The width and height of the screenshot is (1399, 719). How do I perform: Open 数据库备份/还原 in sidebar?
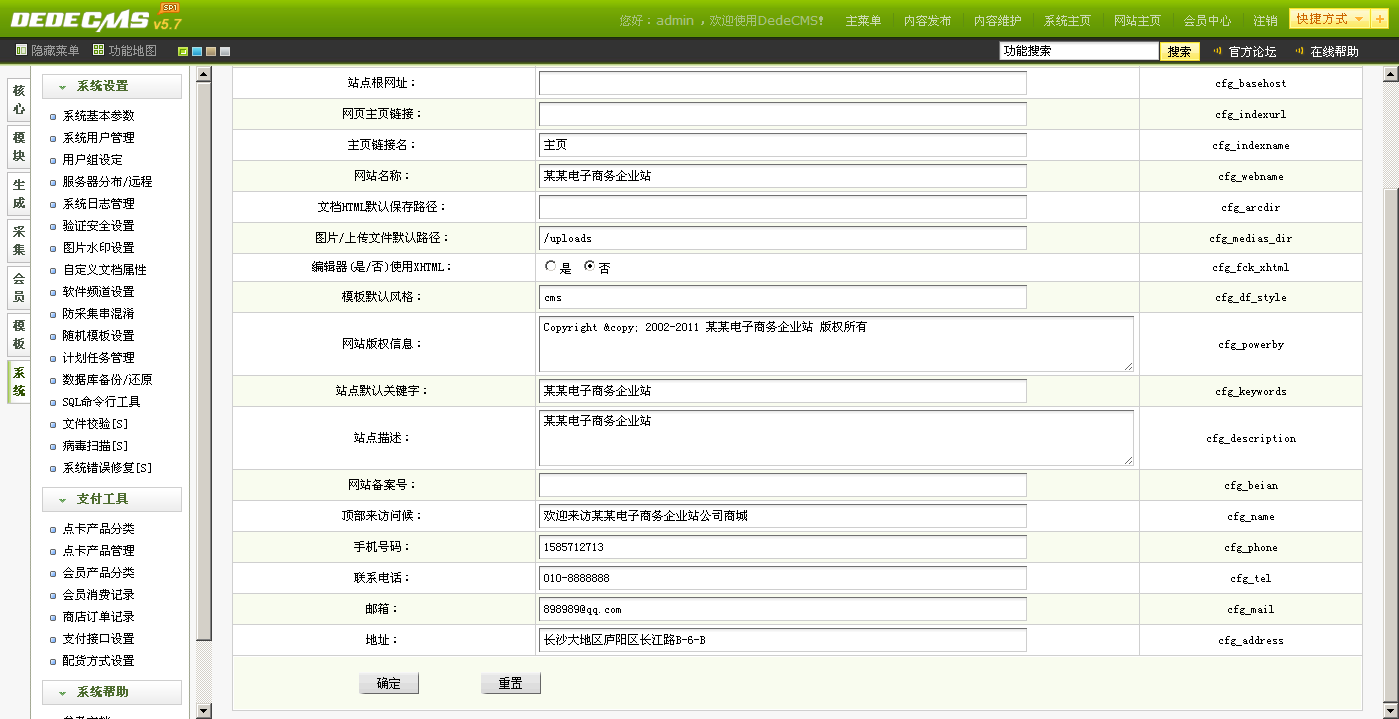(x=107, y=380)
